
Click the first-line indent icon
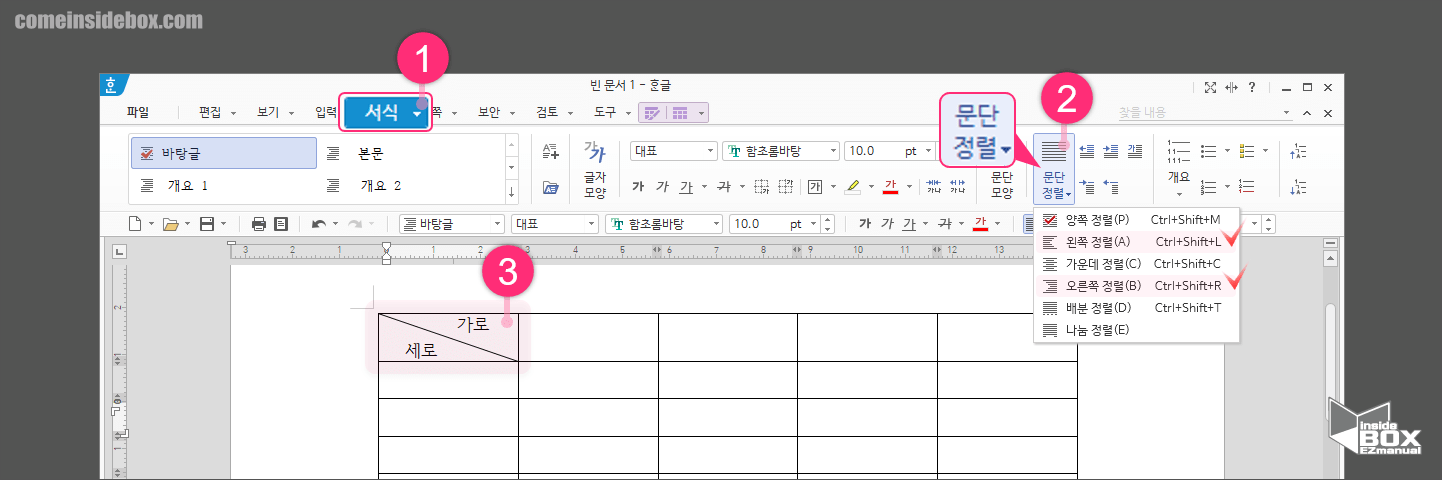coord(1088,187)
